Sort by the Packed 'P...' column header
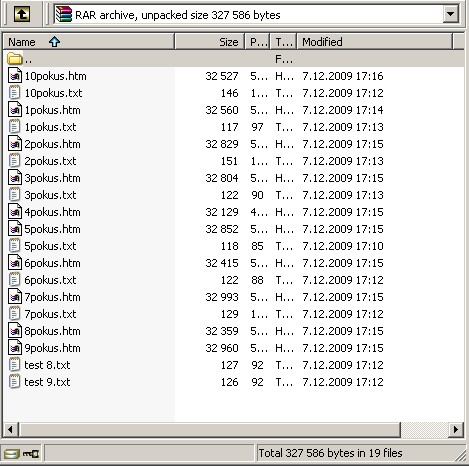Screen dimensions: 469x466 pyautogui.click(x=257, y=42)
